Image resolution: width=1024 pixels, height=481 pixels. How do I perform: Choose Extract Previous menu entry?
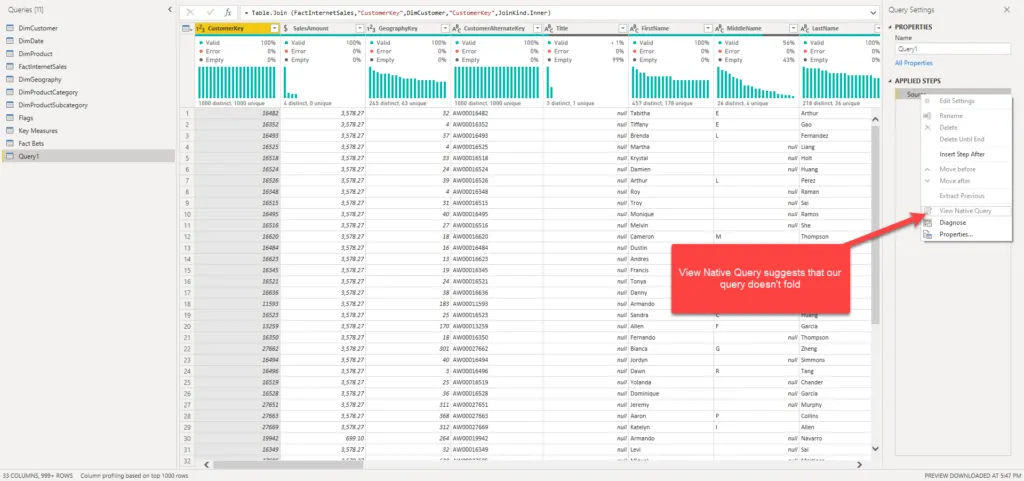(x=961, y=196)
